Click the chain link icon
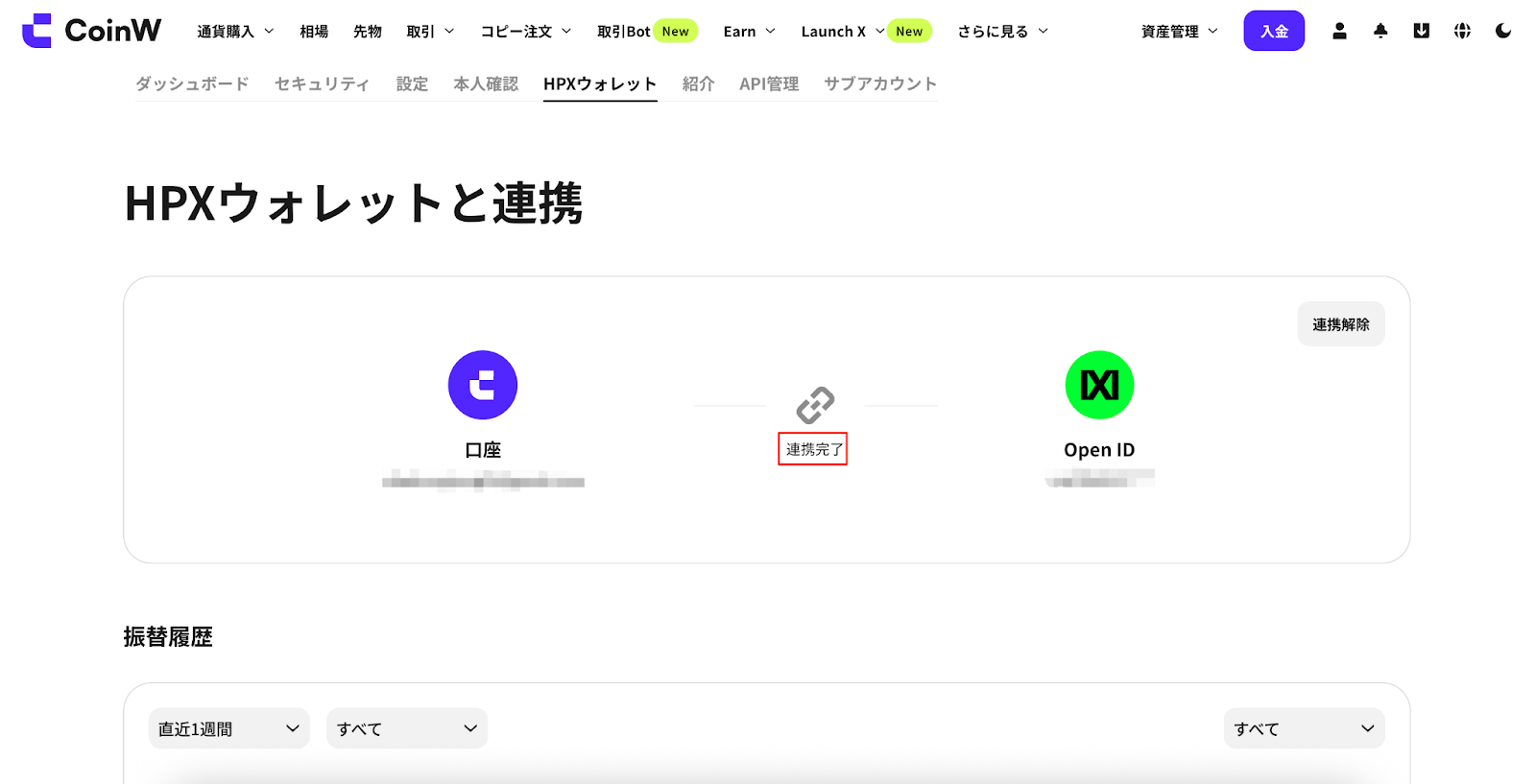 click(815, 405)
